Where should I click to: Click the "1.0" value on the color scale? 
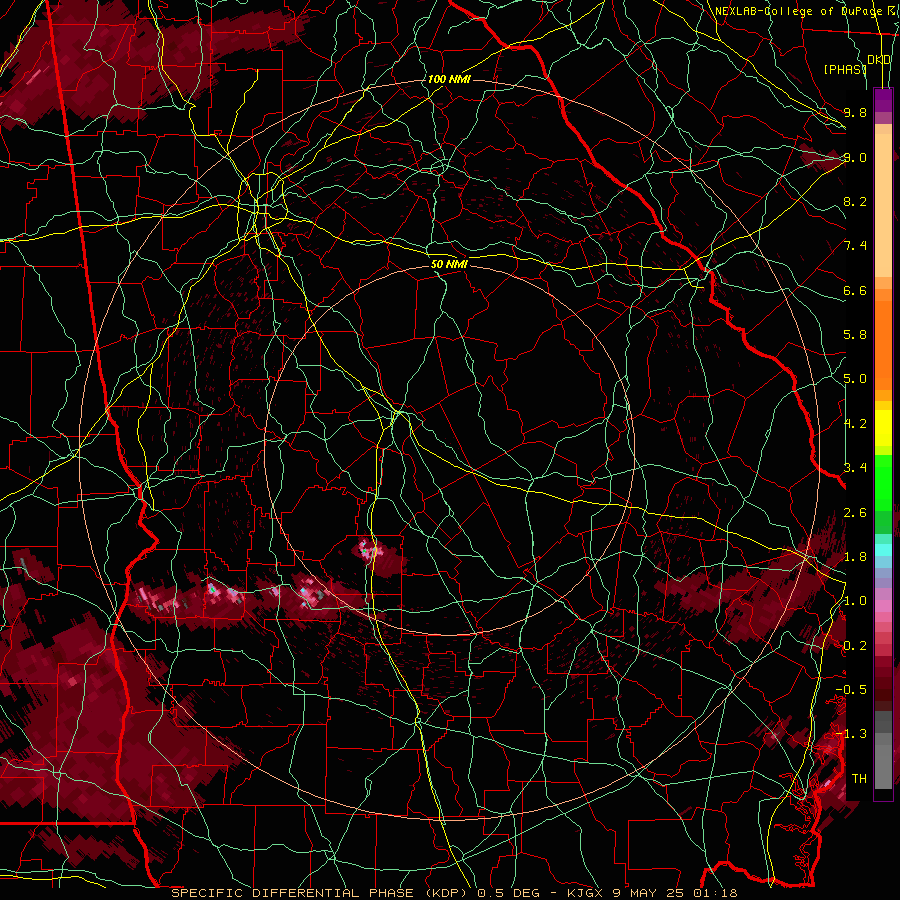[x=855, y=601]
